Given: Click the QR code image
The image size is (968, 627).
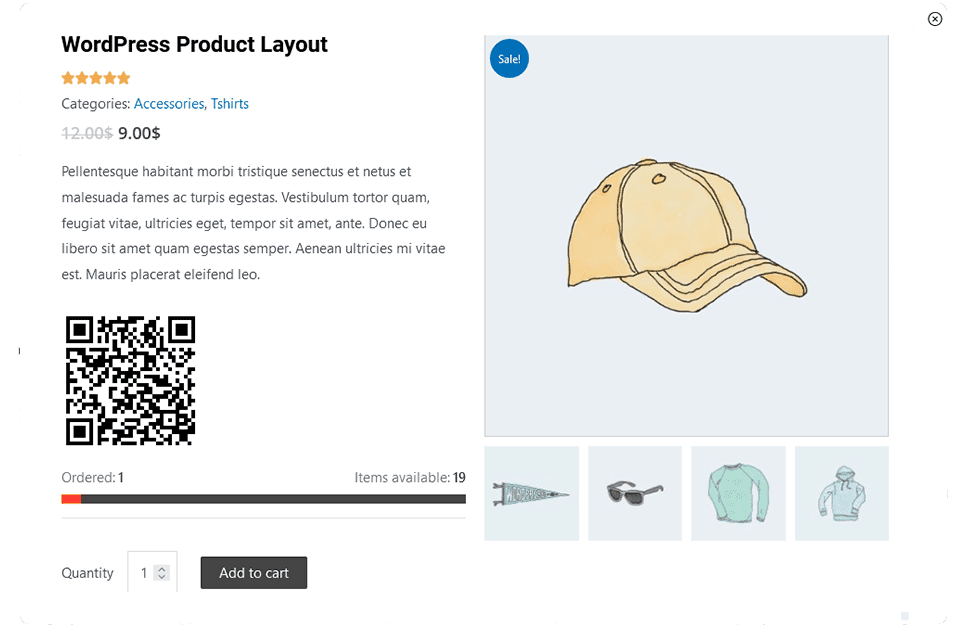Looking at the screenshot, I should click(x=130, y=381).
